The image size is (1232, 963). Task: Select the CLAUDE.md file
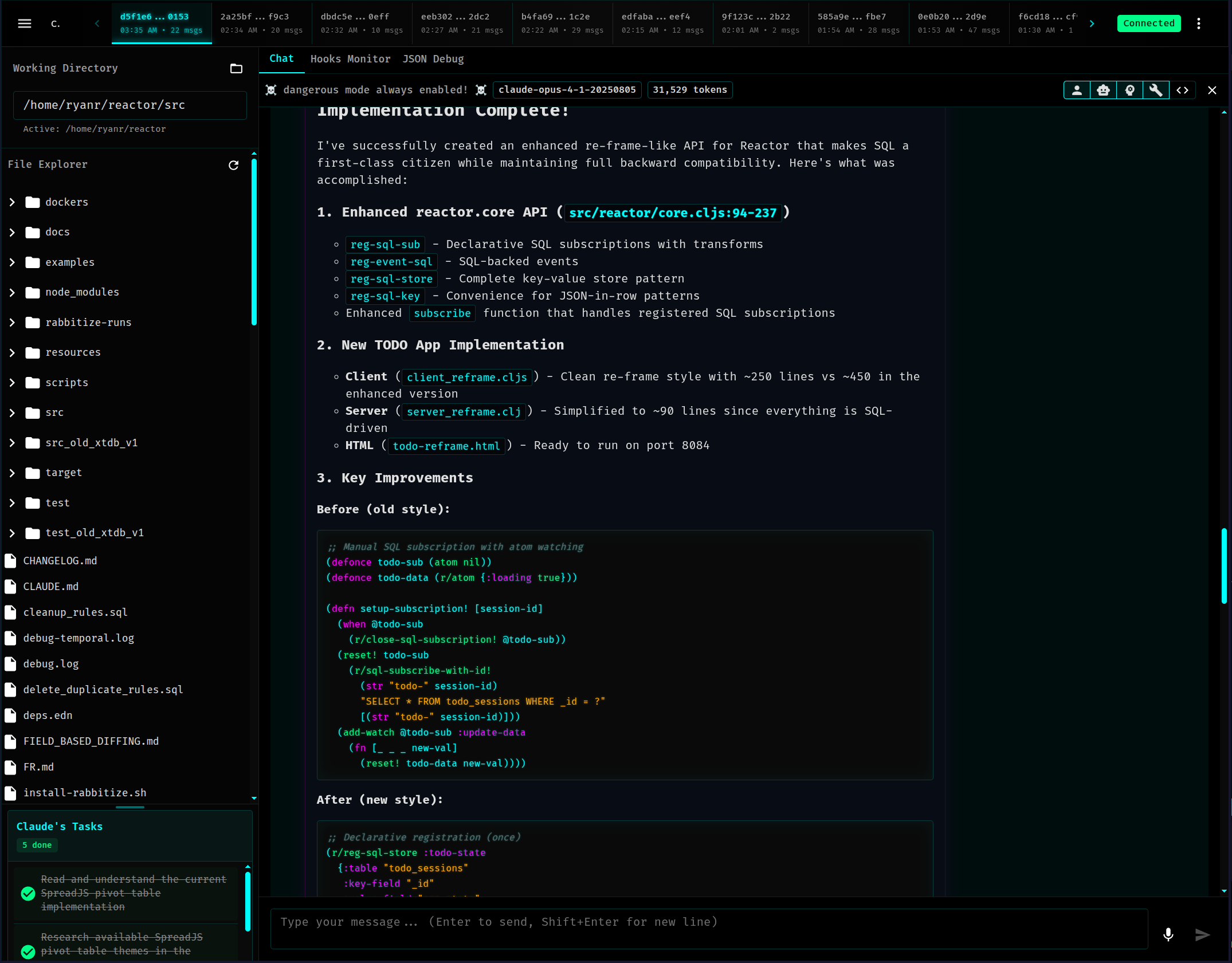tap(51, 587)
